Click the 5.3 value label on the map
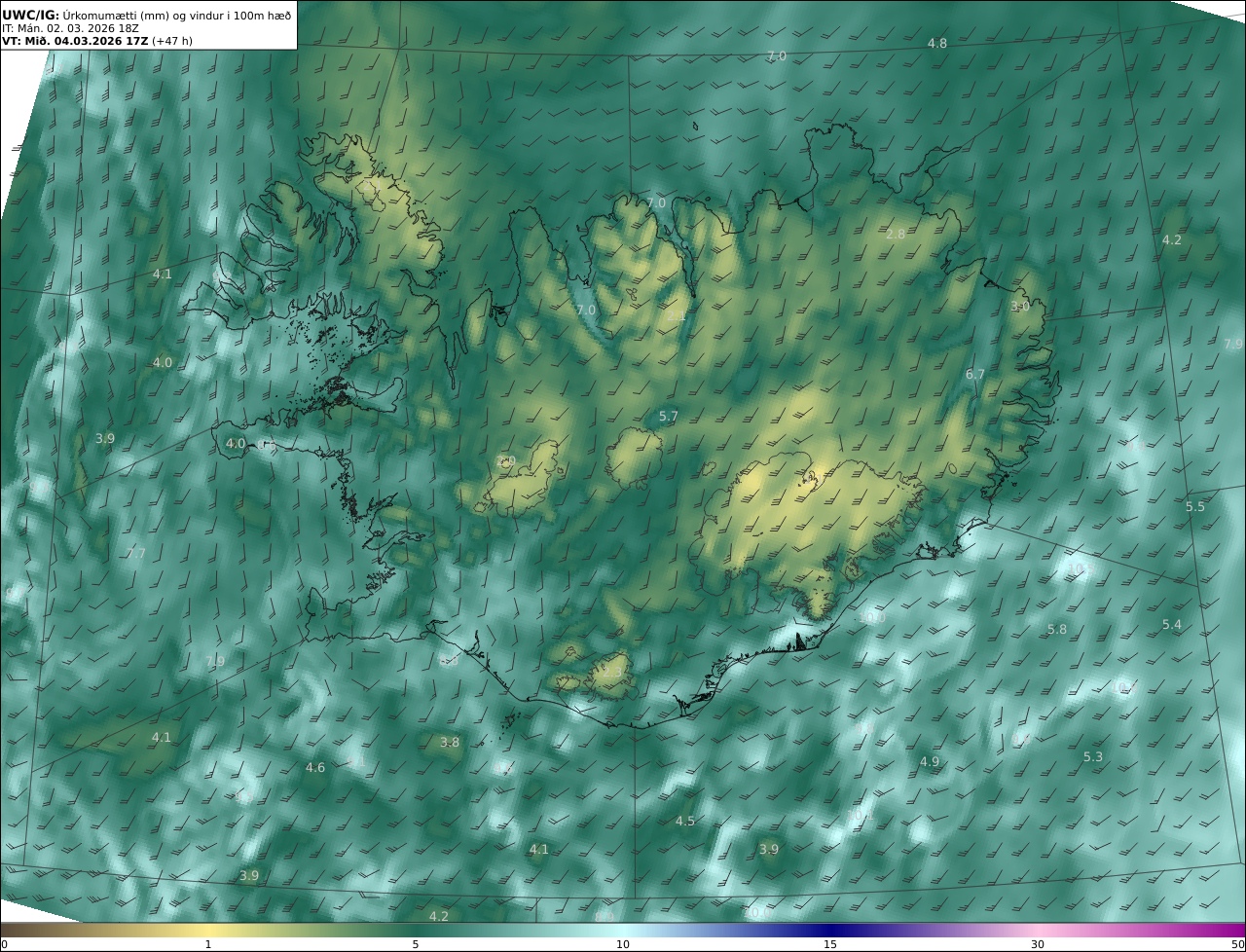Viewport: 1246px width, 952px height. [1093, 757]
